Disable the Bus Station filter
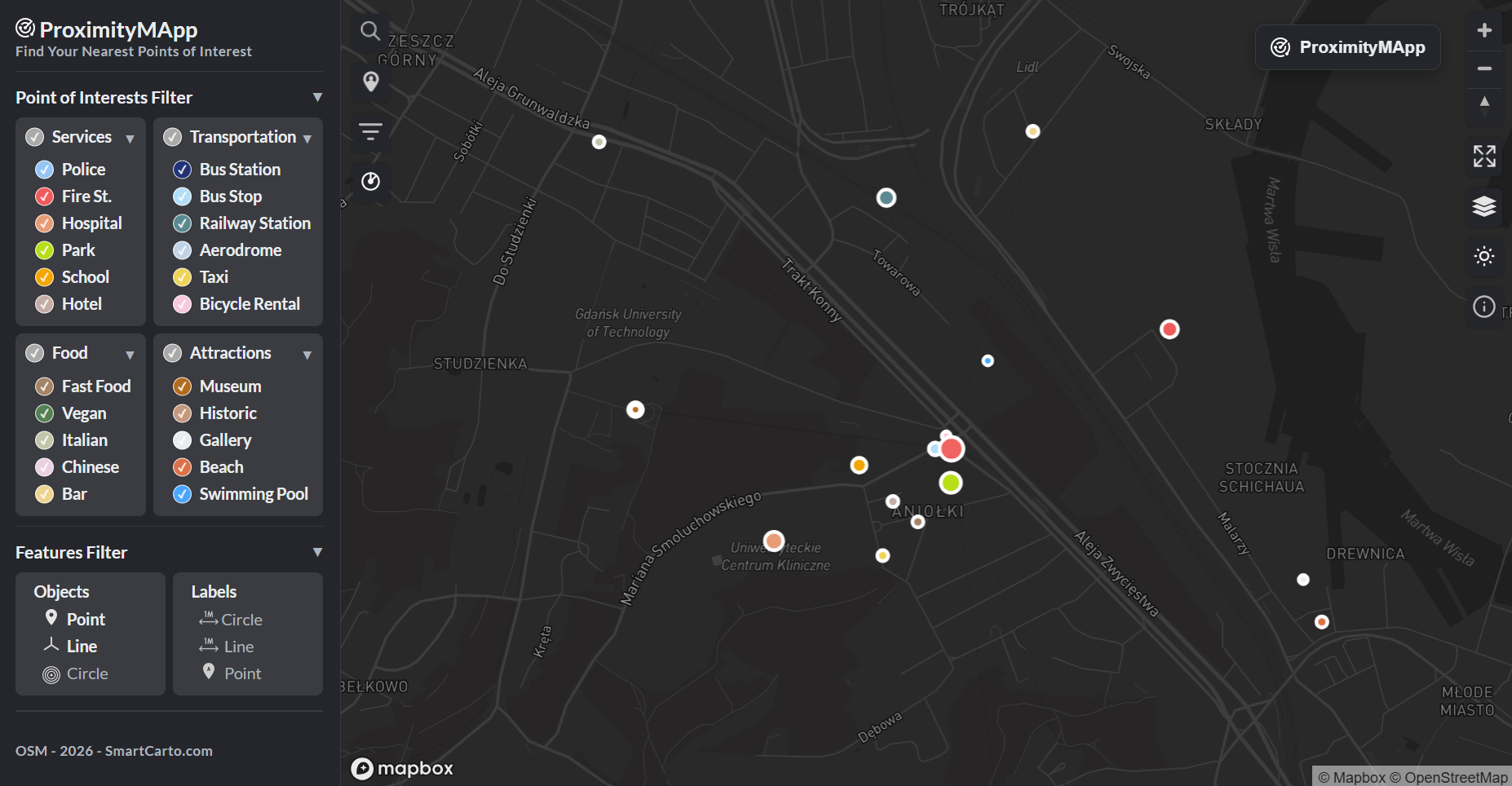The width and height of the screenshot is (1512, 786). coord(182,170)
